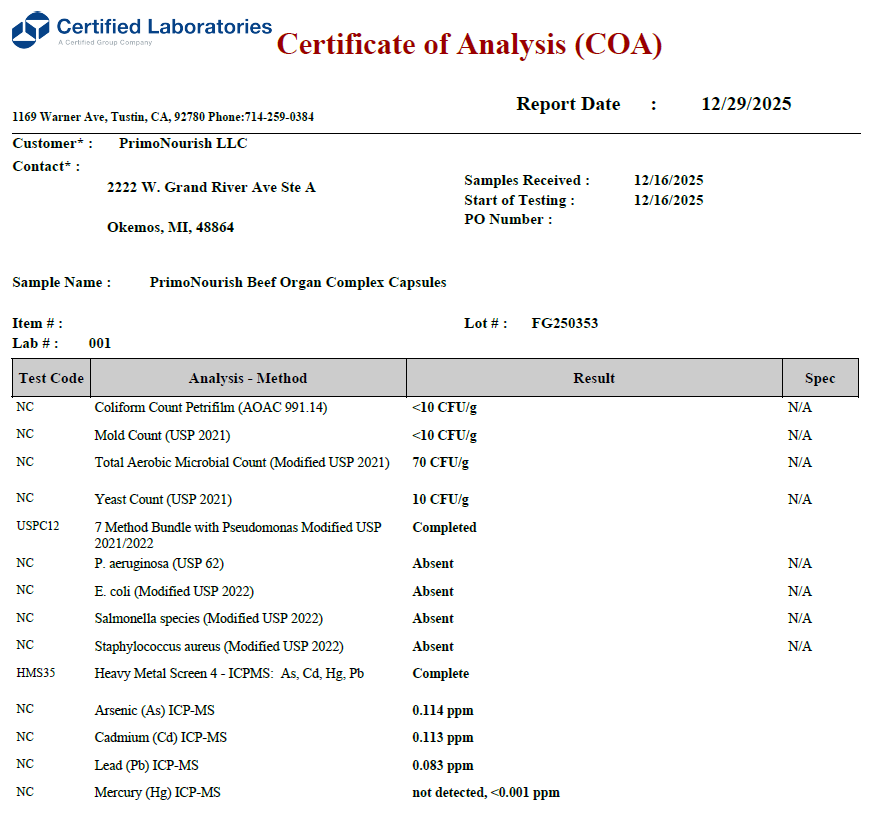Click the Certified Laboratories hexagon logo
Screen dimensions: 870x820
click(30, 30)
